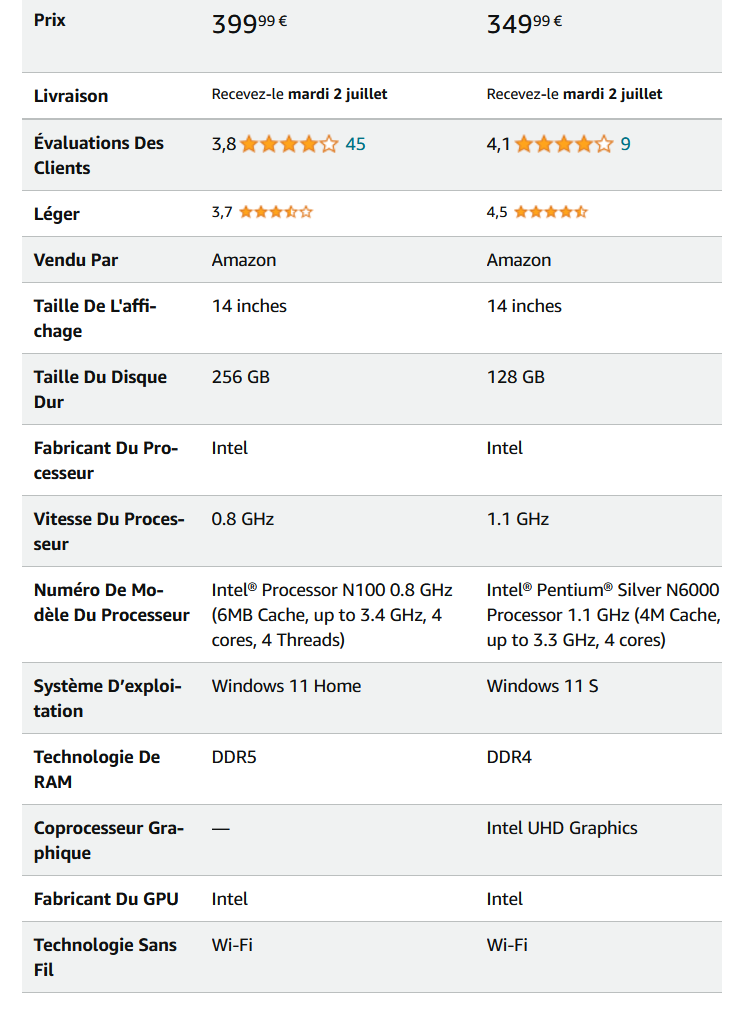
Task: Click the Intel UHD Graphics value
Action: point(562,828)
